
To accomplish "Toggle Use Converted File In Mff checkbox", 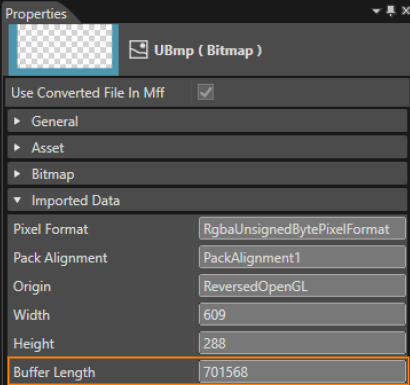I will pyautogui.click(x=206, y=92).
